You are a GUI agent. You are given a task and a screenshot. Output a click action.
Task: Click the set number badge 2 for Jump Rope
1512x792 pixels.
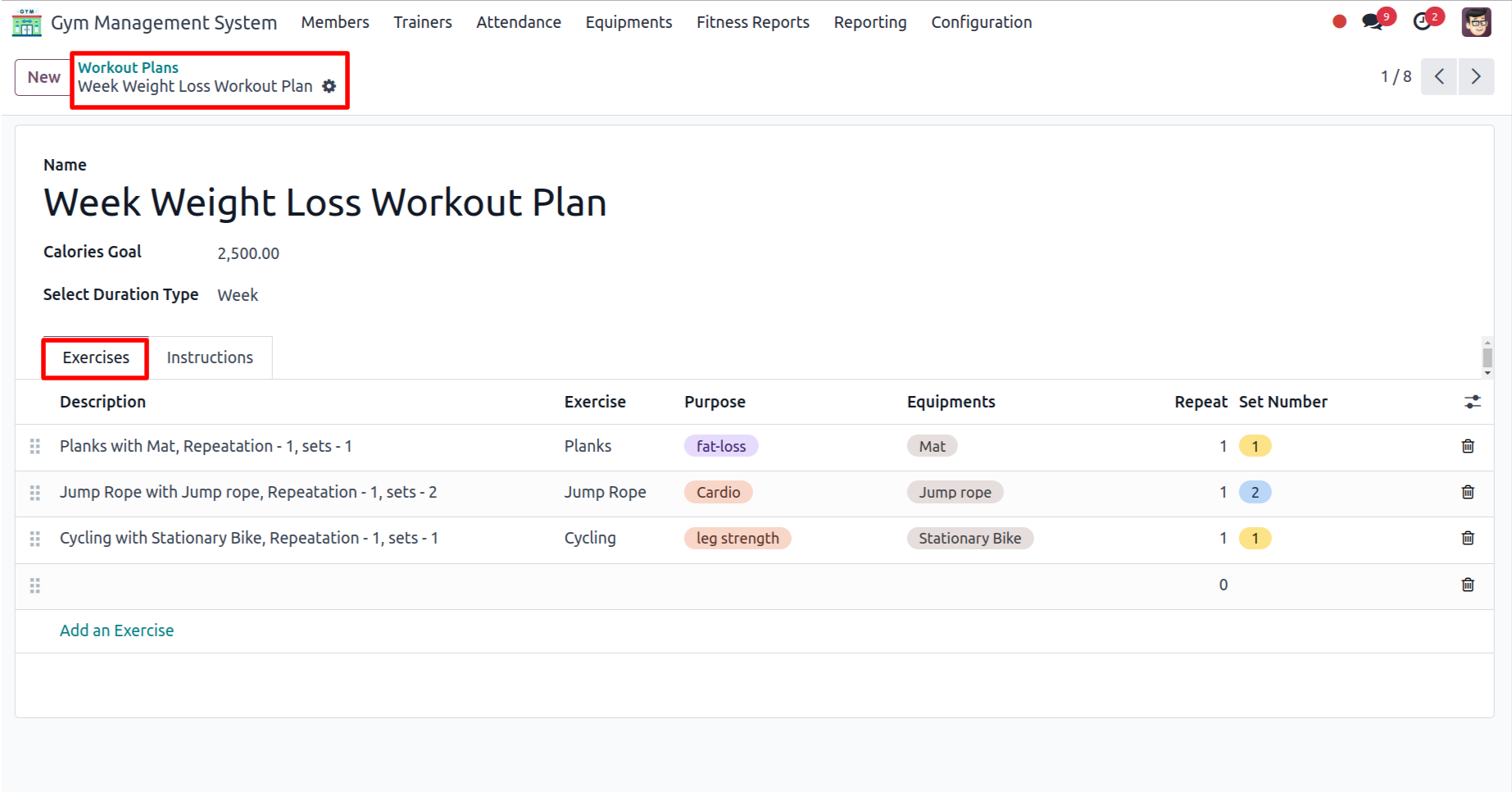1255,492
